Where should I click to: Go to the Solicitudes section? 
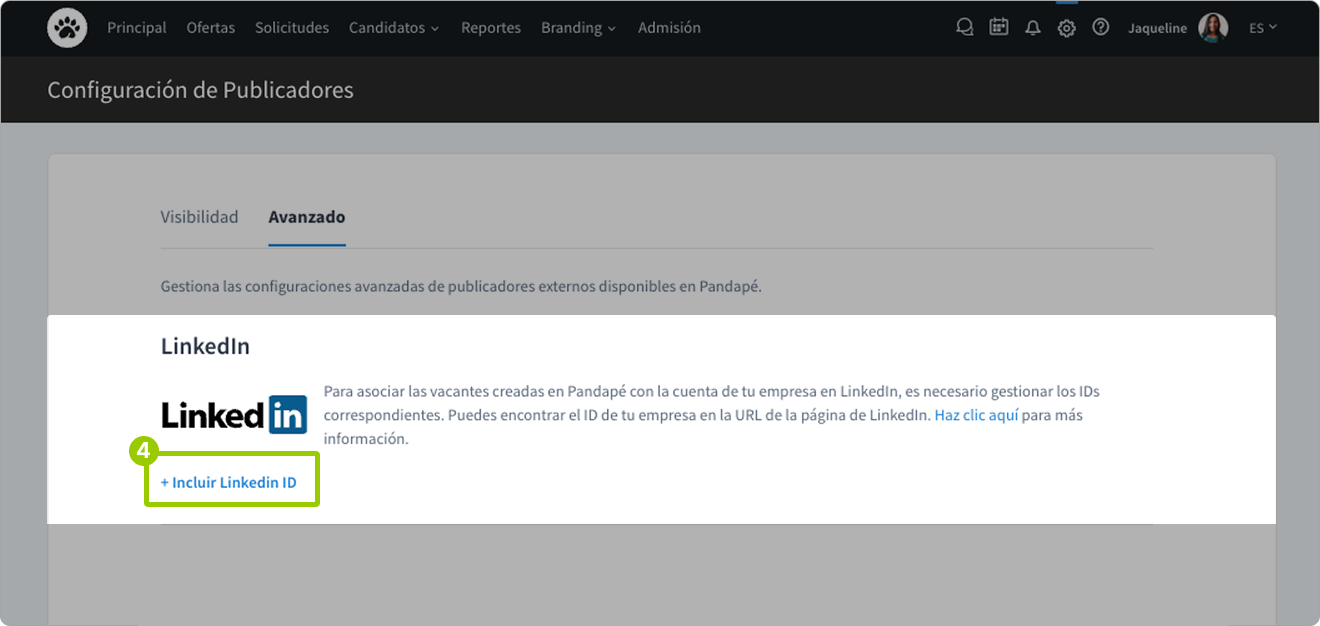pyautogui.click(x=291, y=27)
